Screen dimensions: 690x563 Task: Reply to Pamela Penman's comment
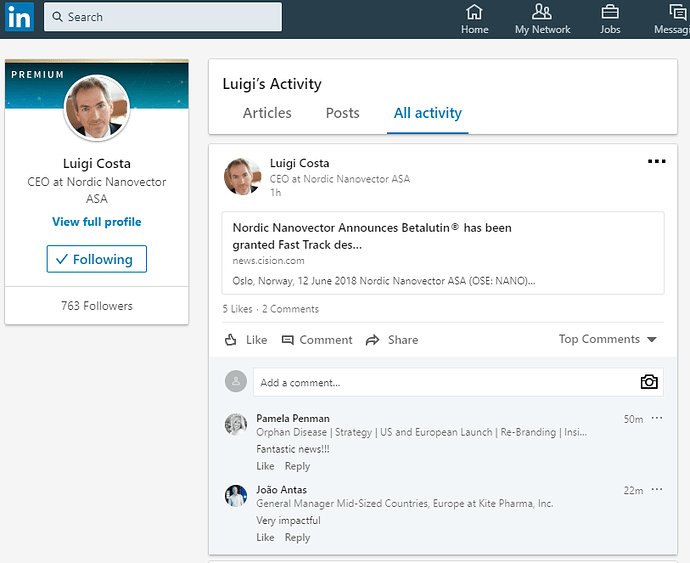coord(297,466)
